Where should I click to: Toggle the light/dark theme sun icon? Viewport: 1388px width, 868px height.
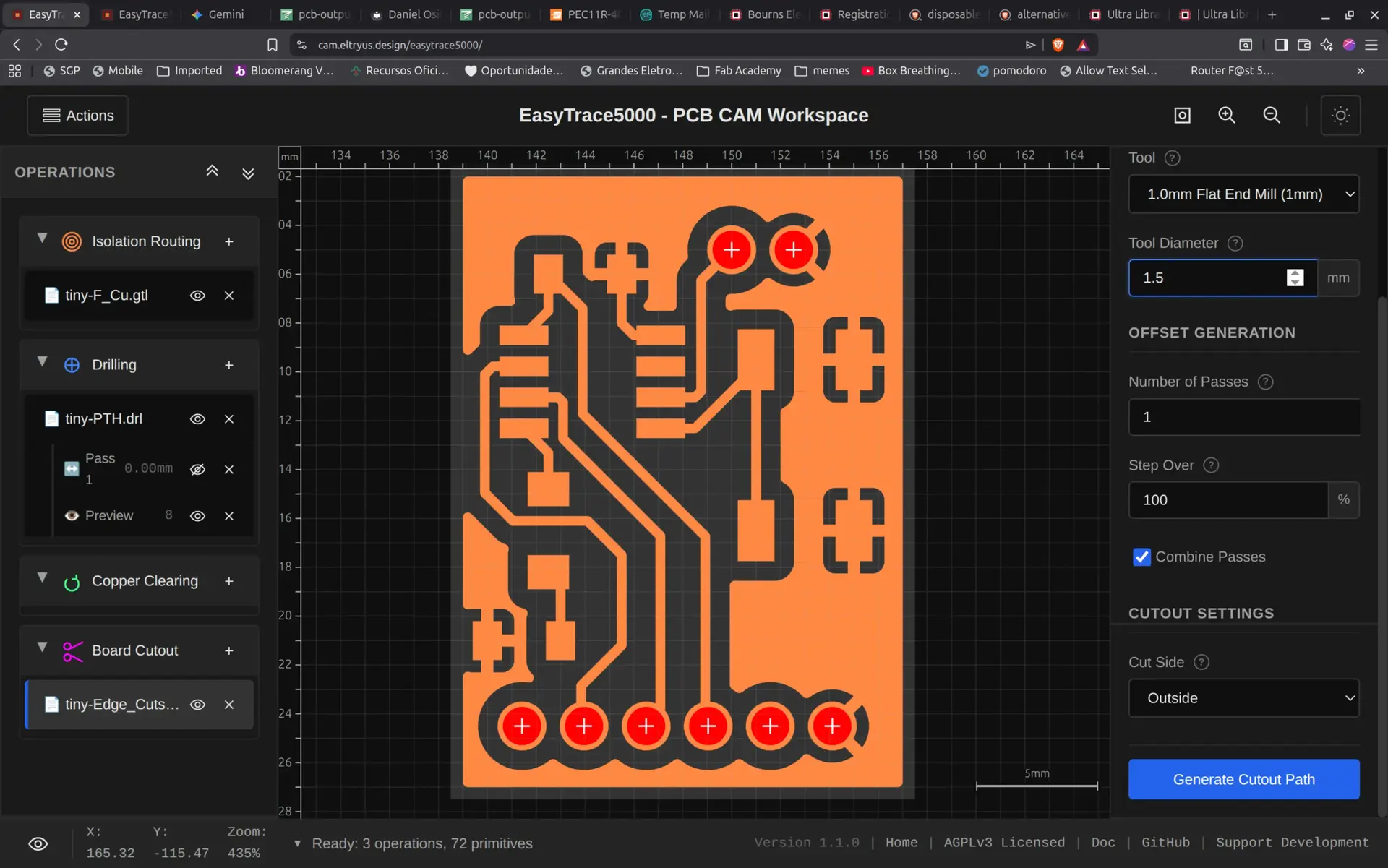click(x=1340, y=116)
